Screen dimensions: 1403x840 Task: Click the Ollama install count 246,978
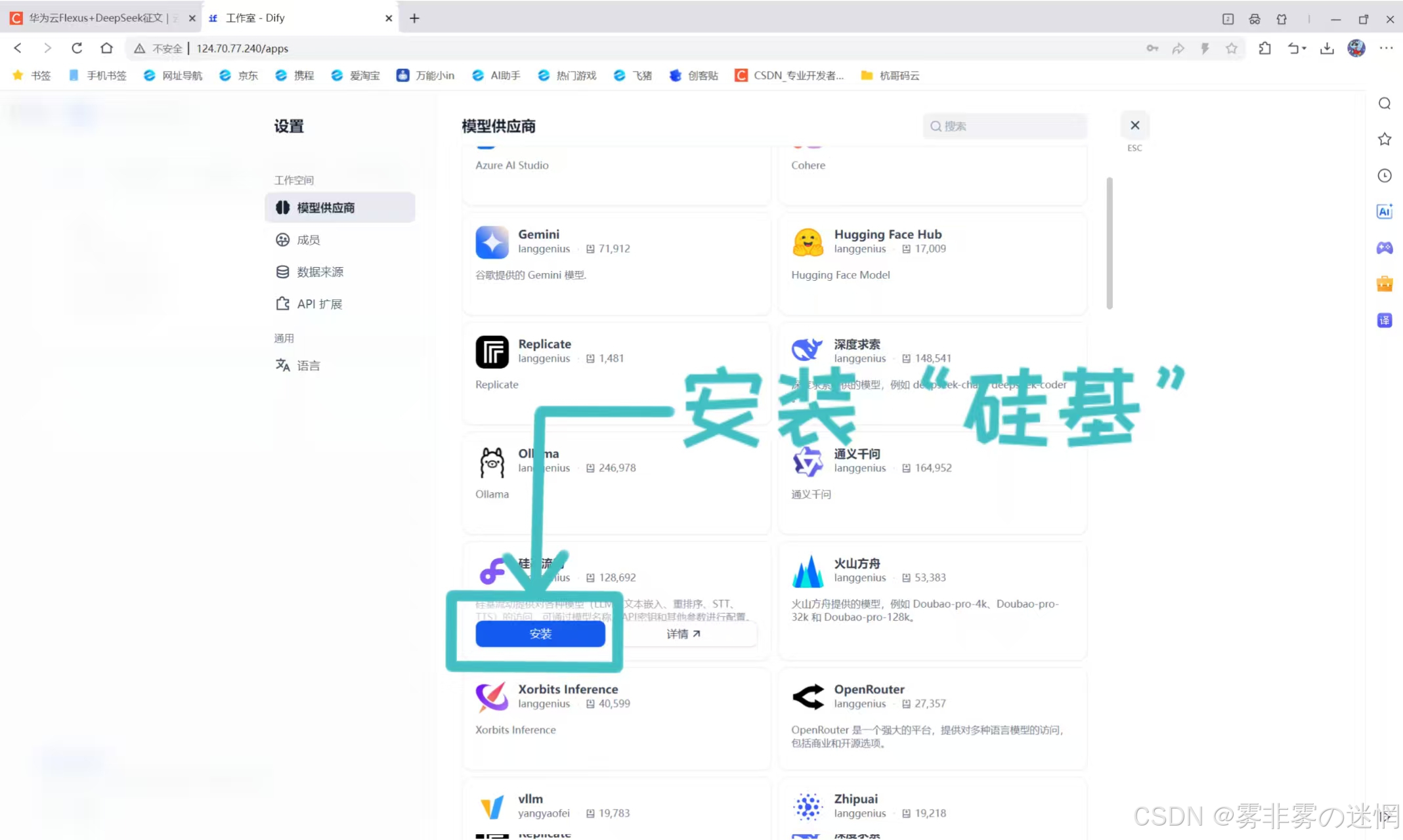tap(617, 468)
